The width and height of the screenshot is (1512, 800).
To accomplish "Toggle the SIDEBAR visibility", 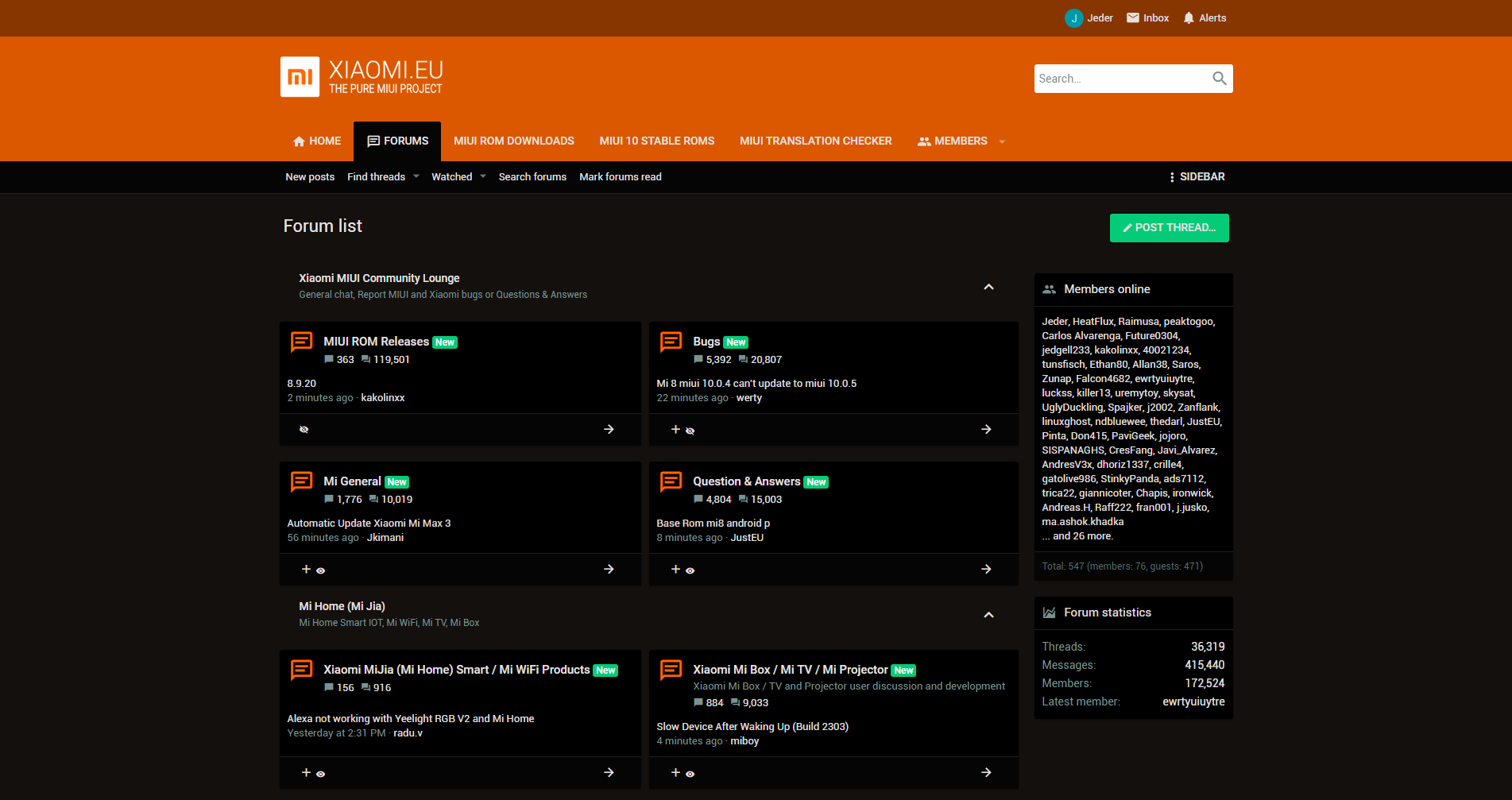I will [x=1197, y=176].
